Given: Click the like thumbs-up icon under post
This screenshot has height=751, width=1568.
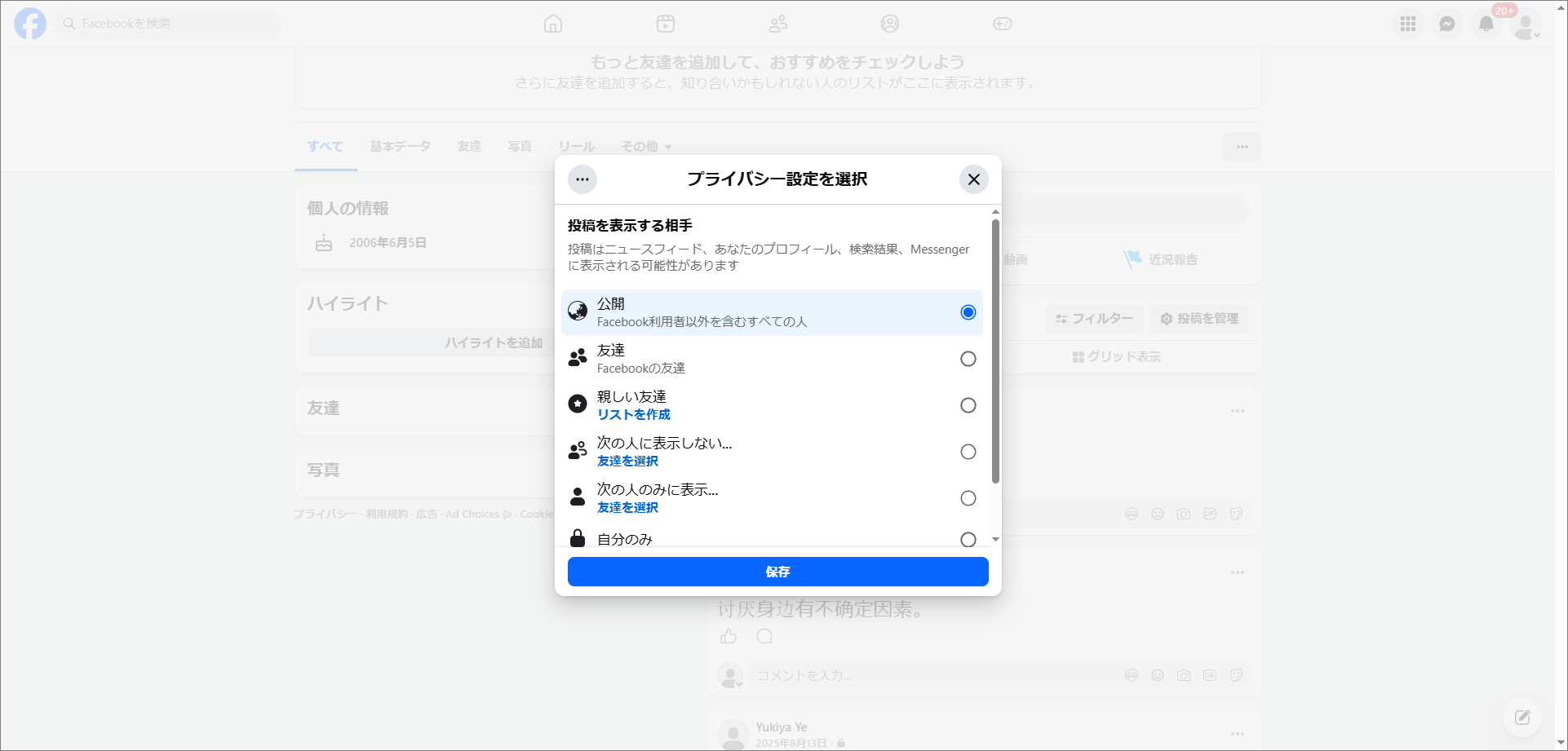Looking at the screenshot, I should [729, 636].
